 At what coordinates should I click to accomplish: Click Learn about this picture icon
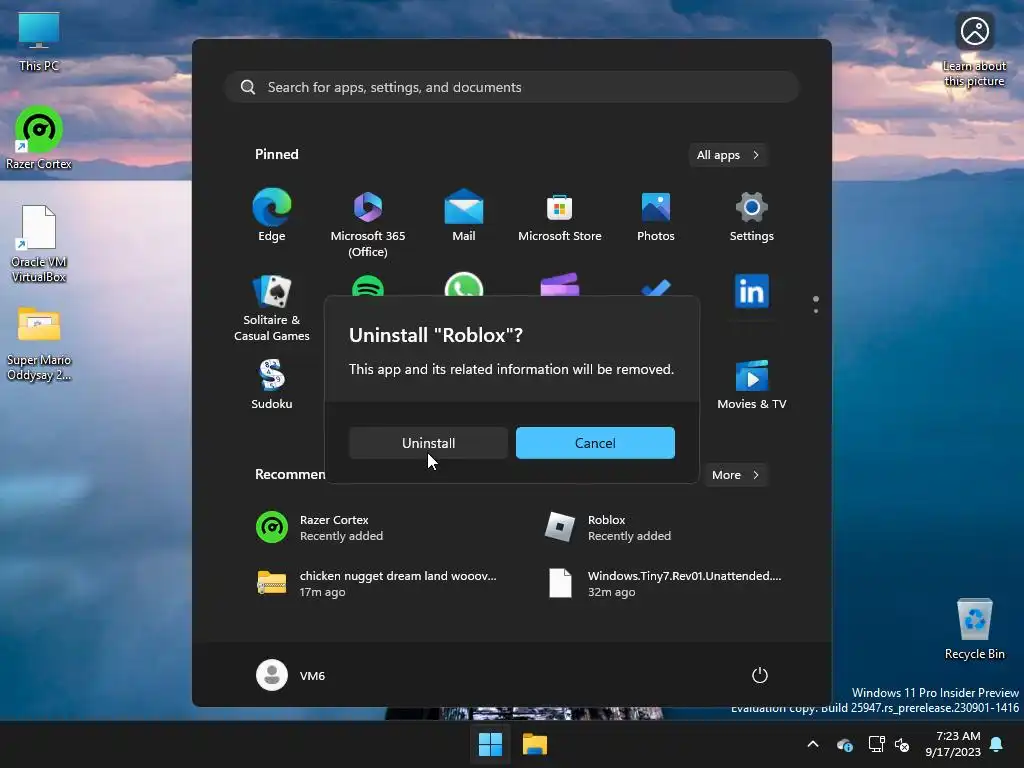tap(974, 49)
